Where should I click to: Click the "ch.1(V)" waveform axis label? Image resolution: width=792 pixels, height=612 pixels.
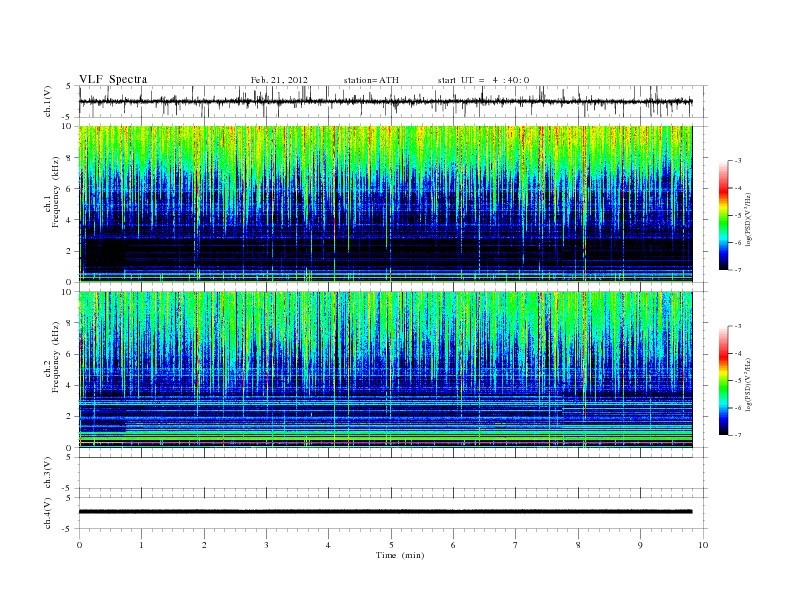(47, 101)
